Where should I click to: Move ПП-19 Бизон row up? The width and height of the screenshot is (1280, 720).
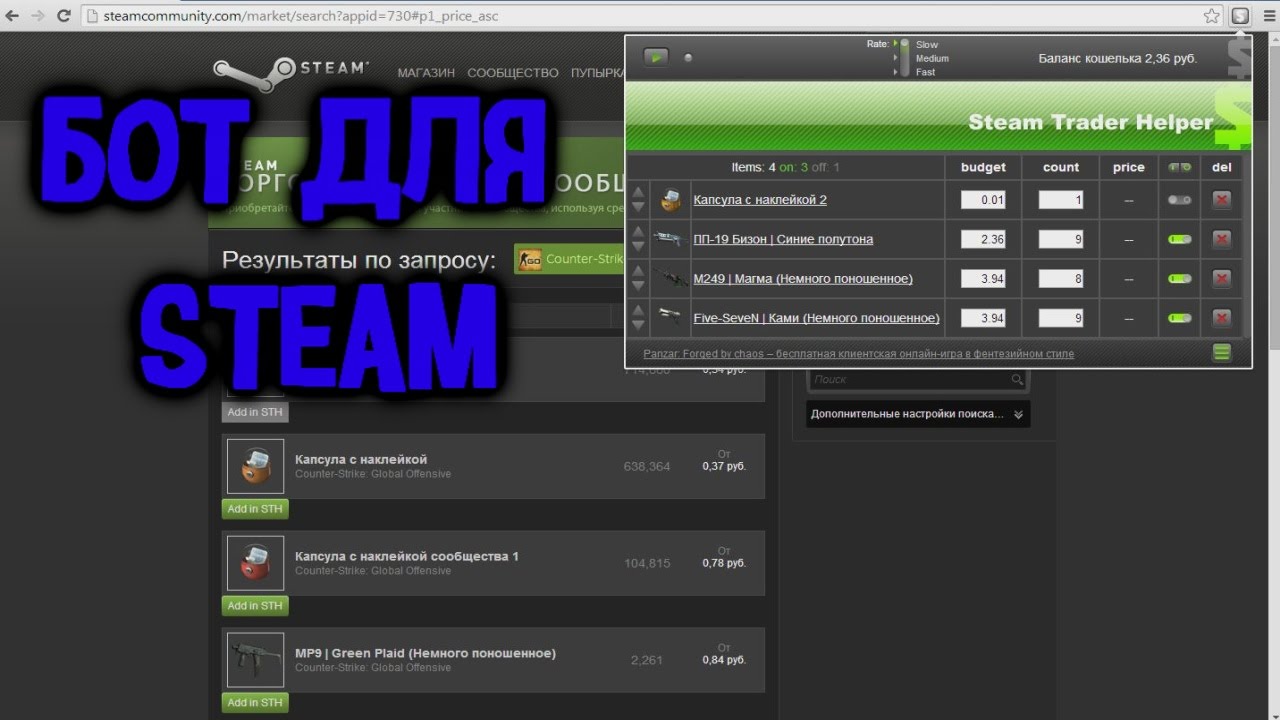point(638,232)
